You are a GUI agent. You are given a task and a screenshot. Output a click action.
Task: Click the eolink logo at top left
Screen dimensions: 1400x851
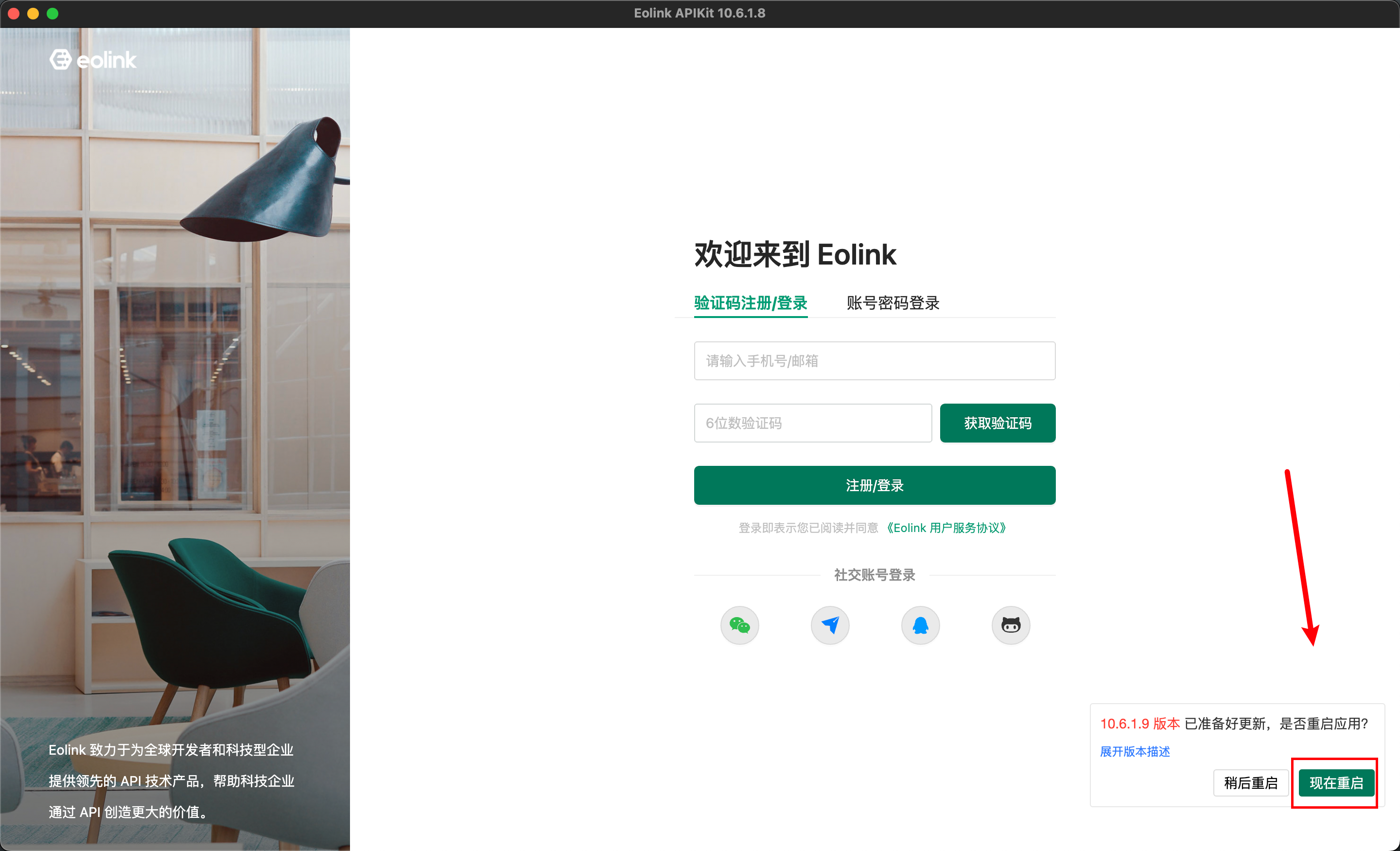pos(93,60)
